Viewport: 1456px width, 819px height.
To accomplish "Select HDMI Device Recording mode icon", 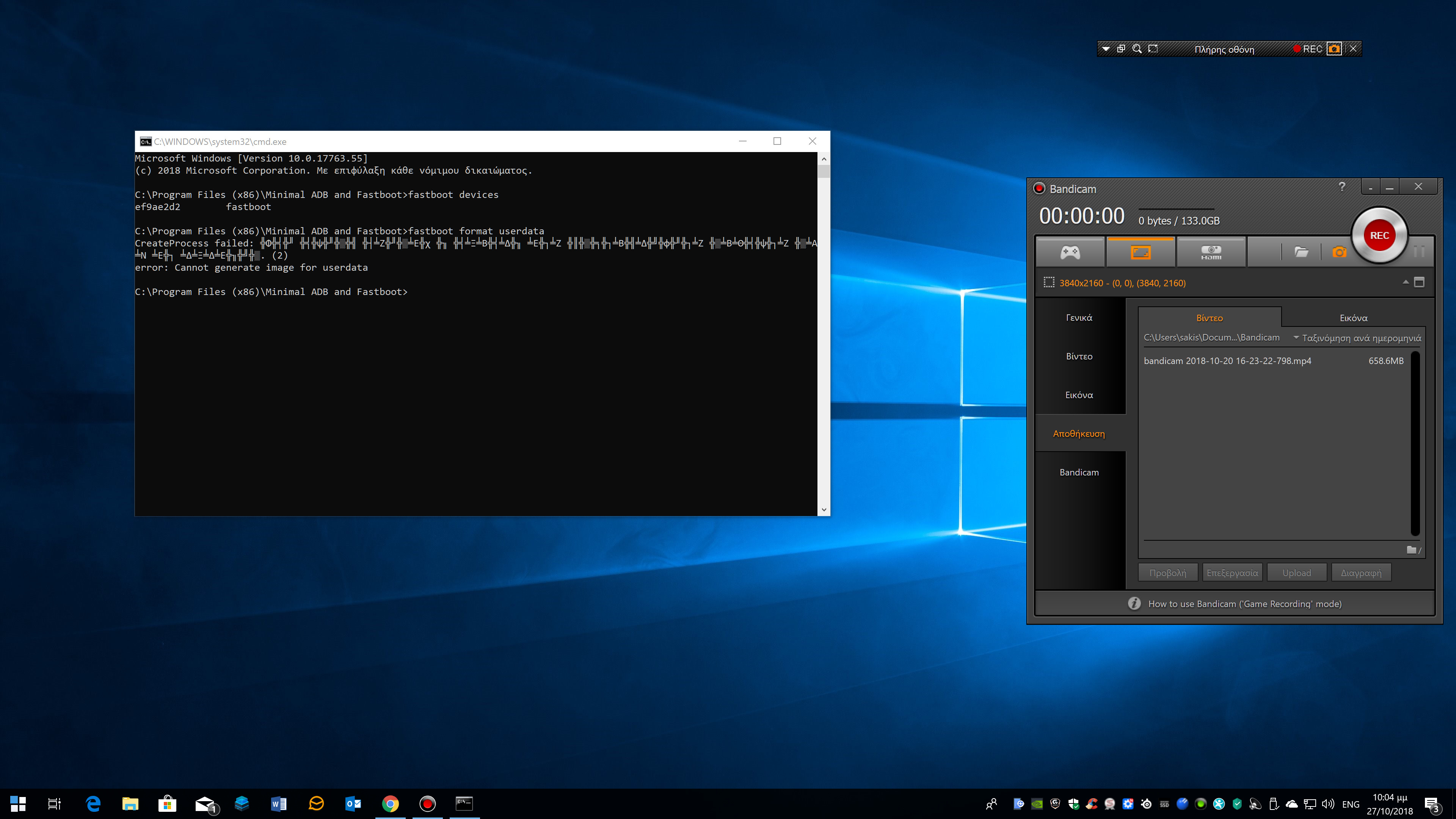I will pos(1211,252).
